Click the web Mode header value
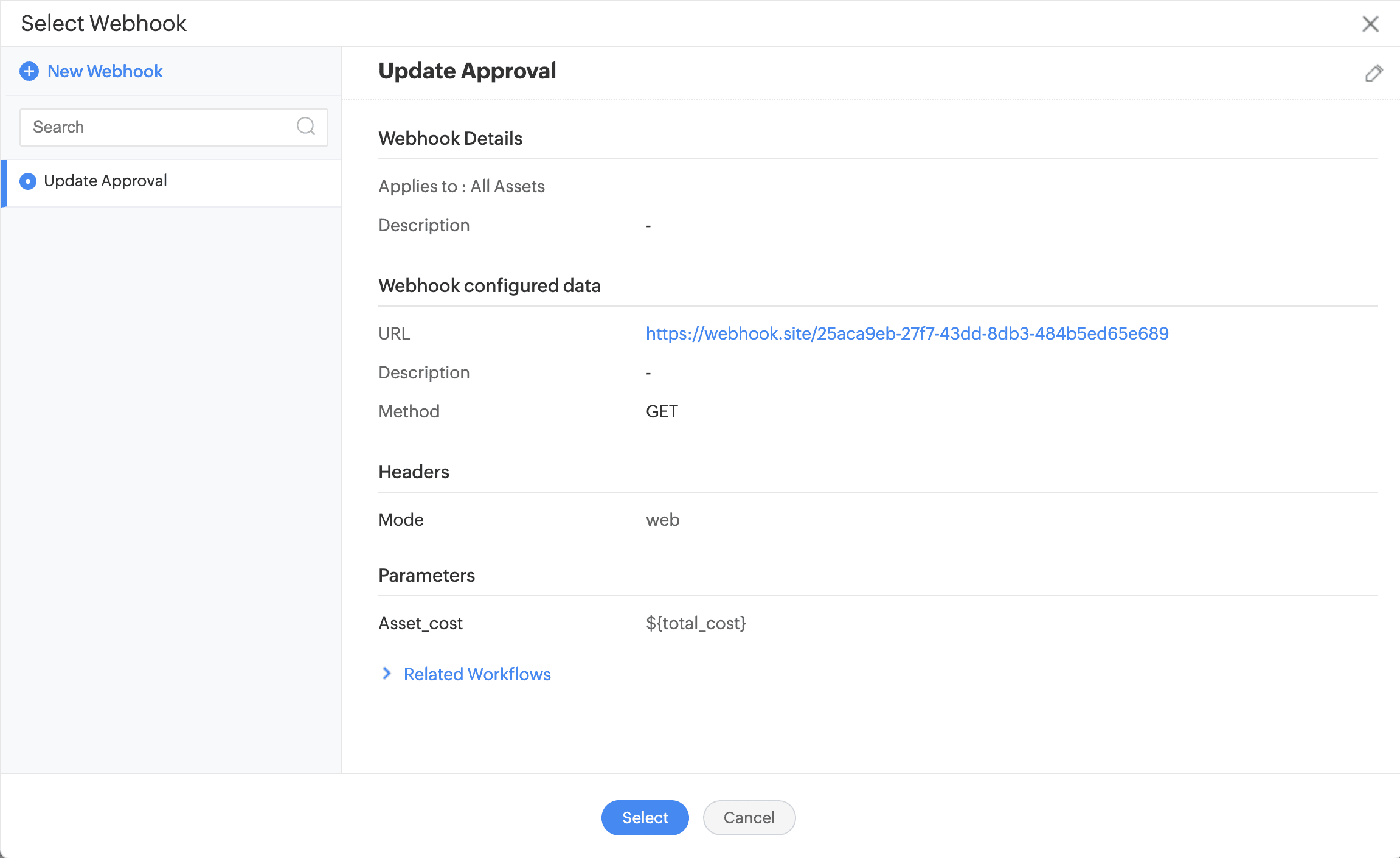The height and width of the screenshot is (858, 1400). tap(662, 520)
